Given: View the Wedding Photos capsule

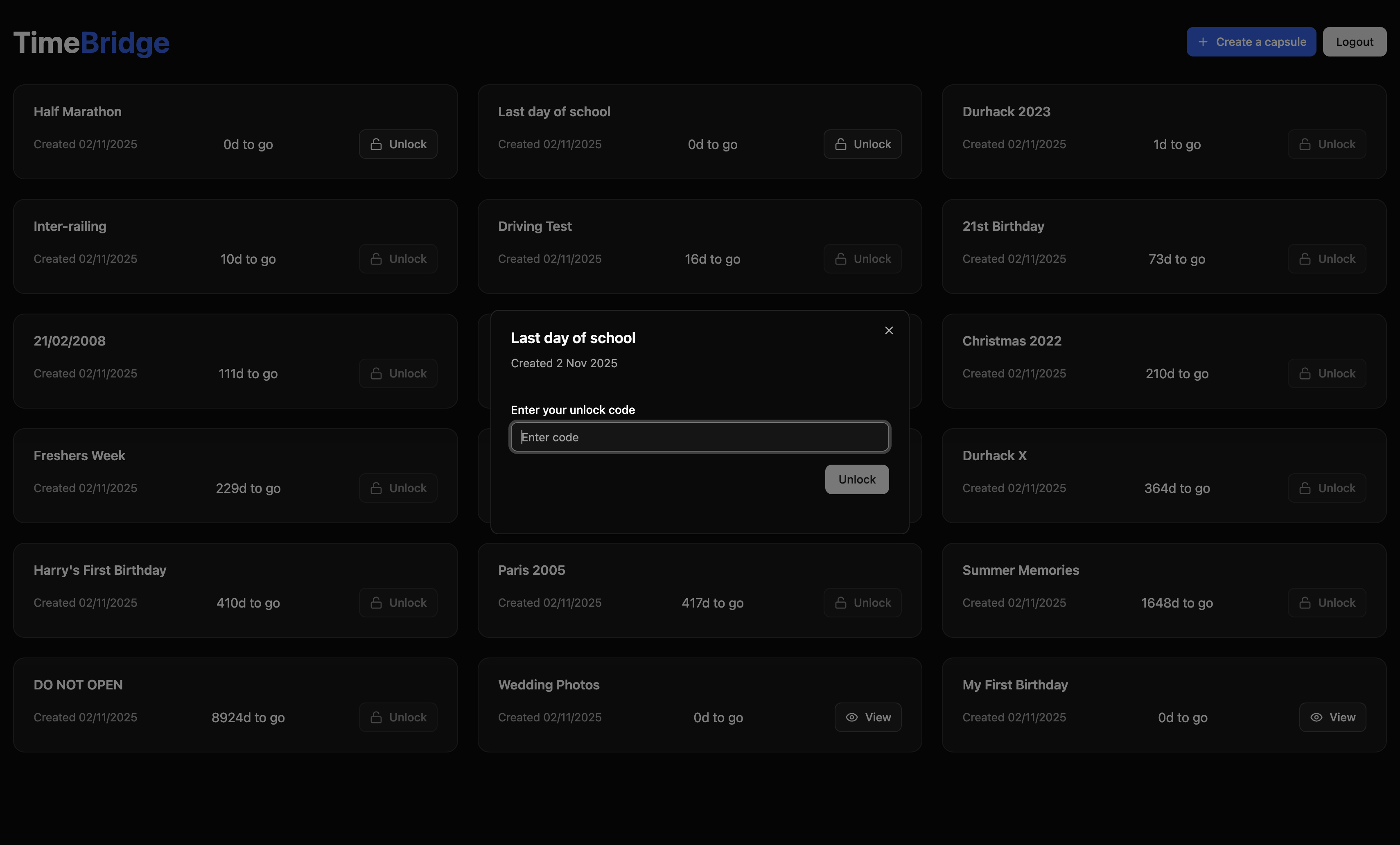Looking at the screenshot, I should (867, 717).
